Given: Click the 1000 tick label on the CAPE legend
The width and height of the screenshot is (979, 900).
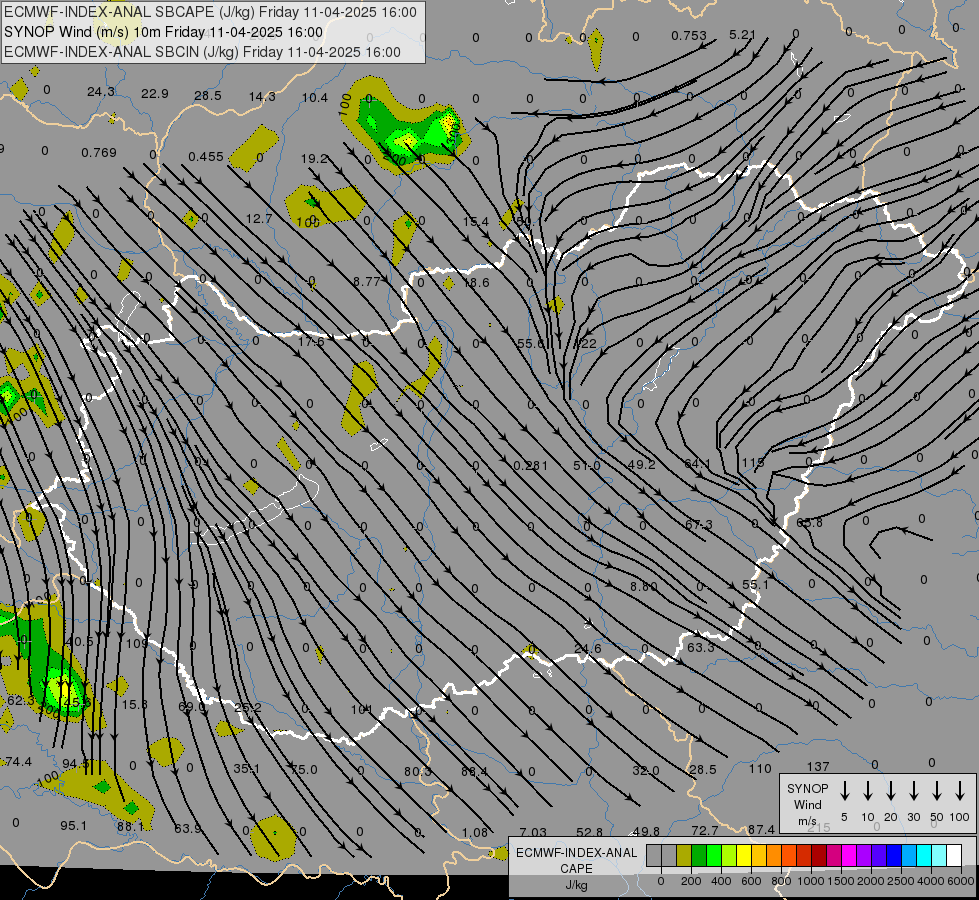Looking at the screenshot, I should [x=810, y=881].
